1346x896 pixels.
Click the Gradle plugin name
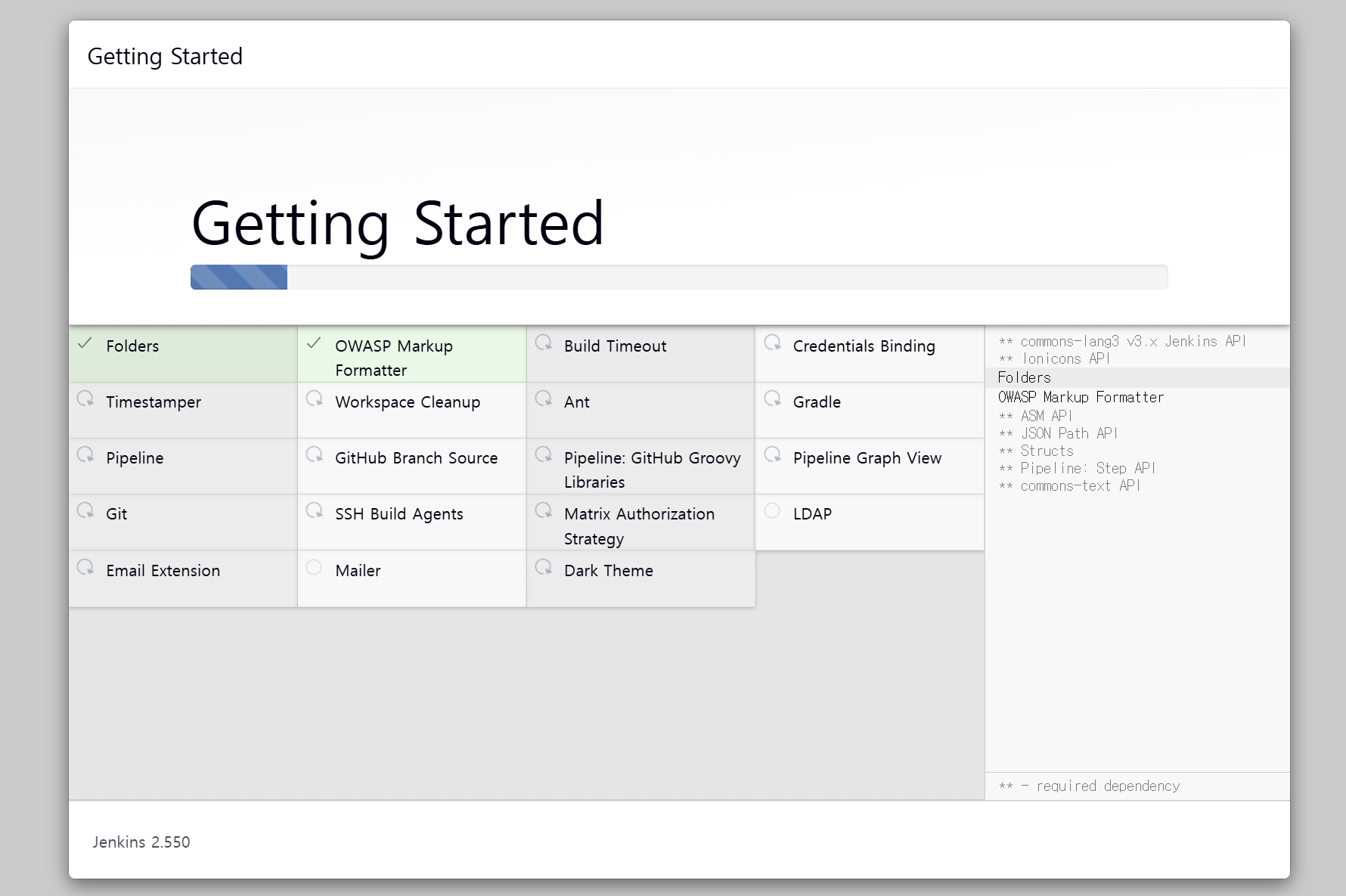817,402
